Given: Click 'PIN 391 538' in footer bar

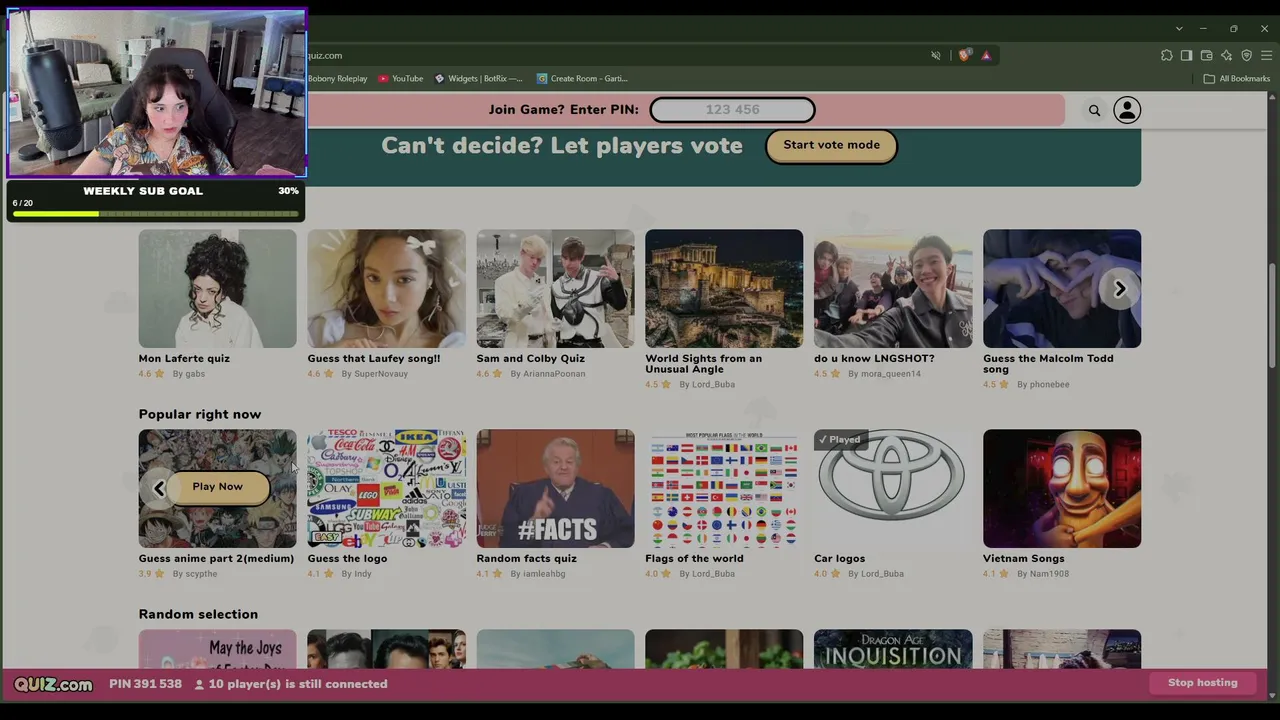Looking at the screenshot, I should [x=145, y=684].
